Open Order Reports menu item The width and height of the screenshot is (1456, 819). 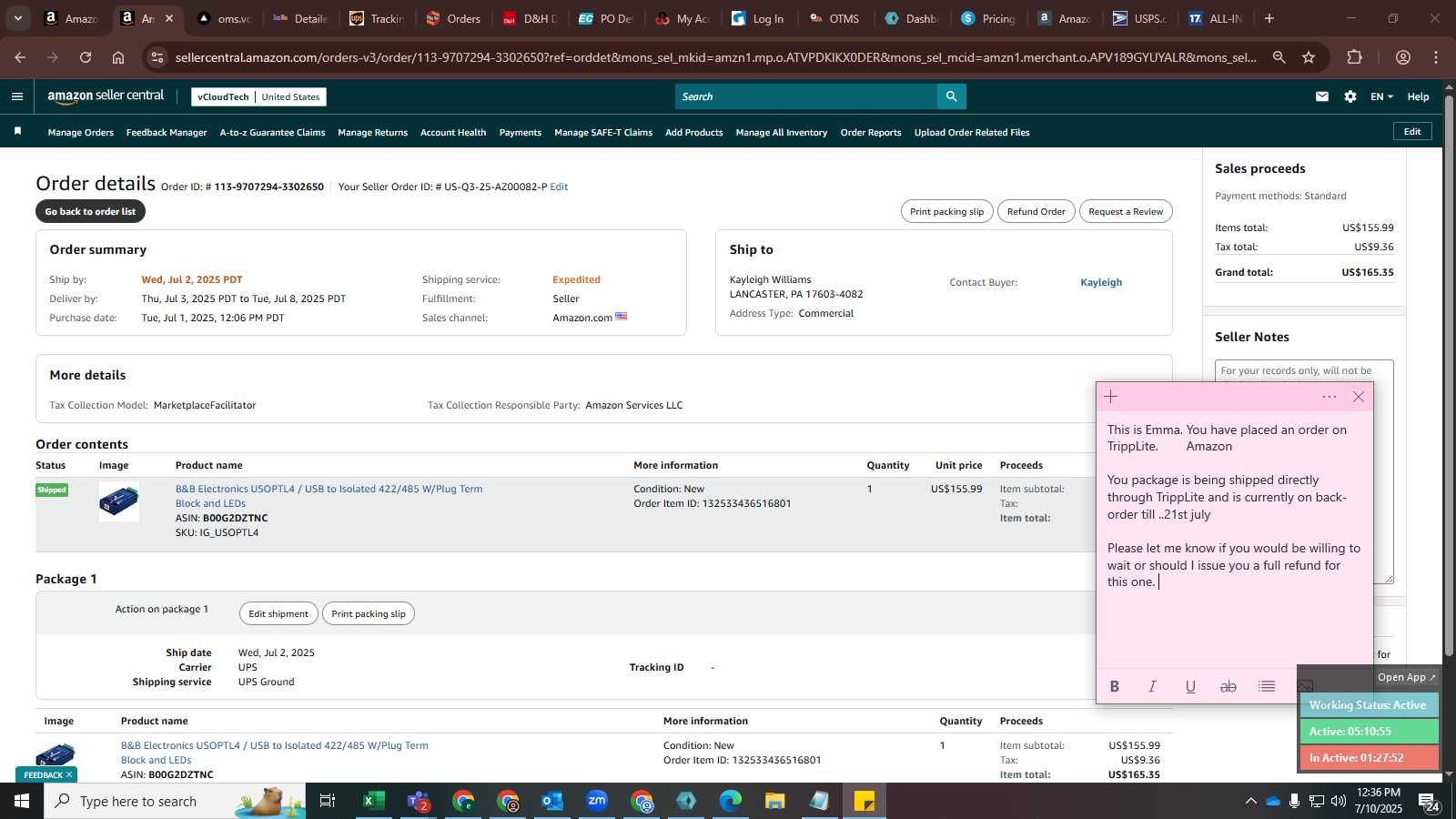click(871, 133)
